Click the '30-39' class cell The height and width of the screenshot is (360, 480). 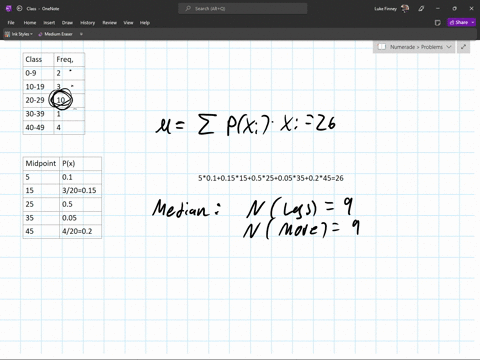pos(38,114)
